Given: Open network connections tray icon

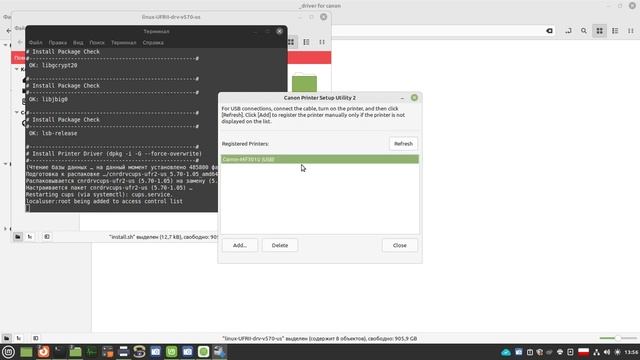Looking at the screenshot, I should (x=596, y=352).
